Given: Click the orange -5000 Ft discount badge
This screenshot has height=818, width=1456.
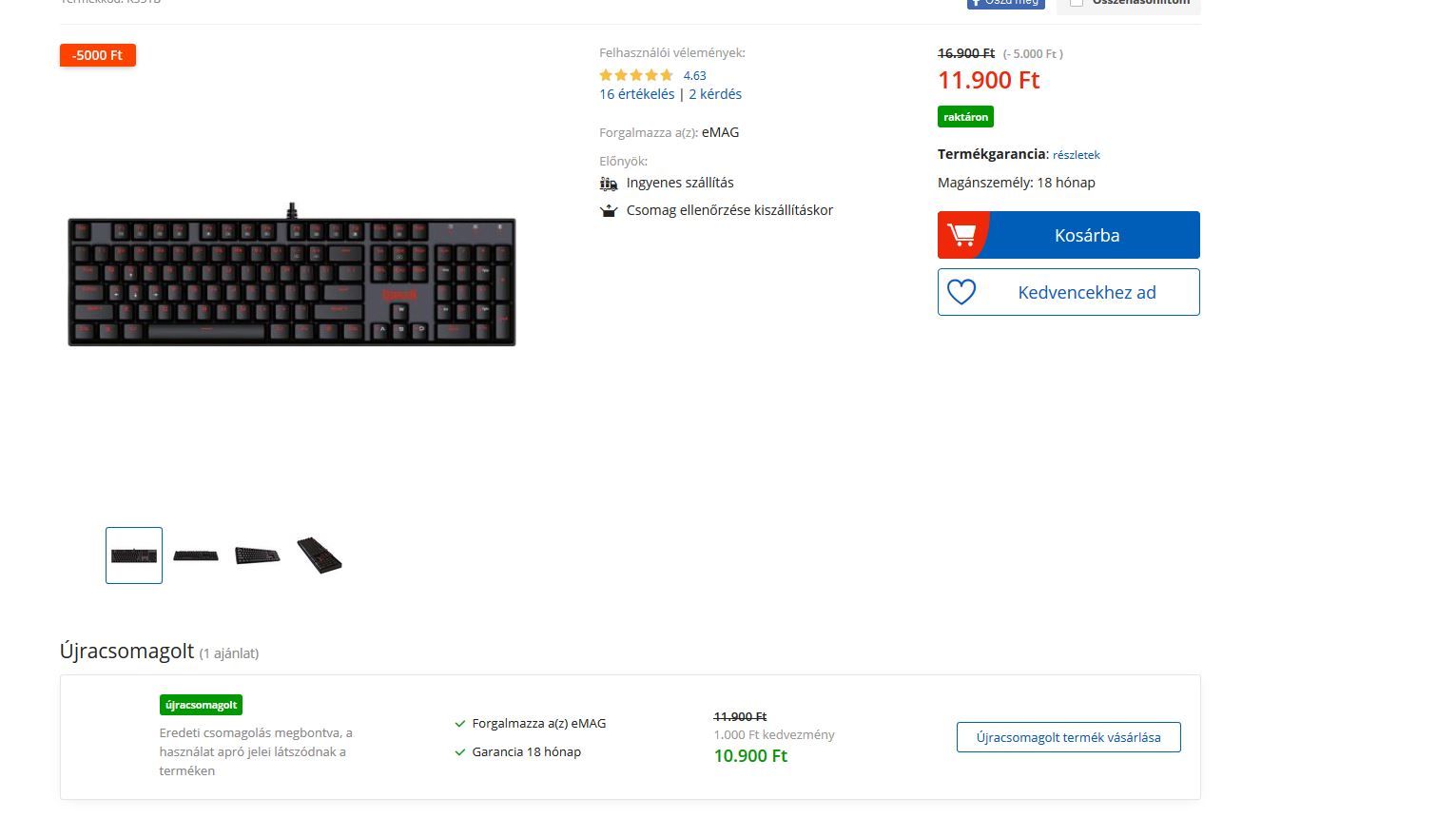Looking at the screenshot, I should coord(98,55).
